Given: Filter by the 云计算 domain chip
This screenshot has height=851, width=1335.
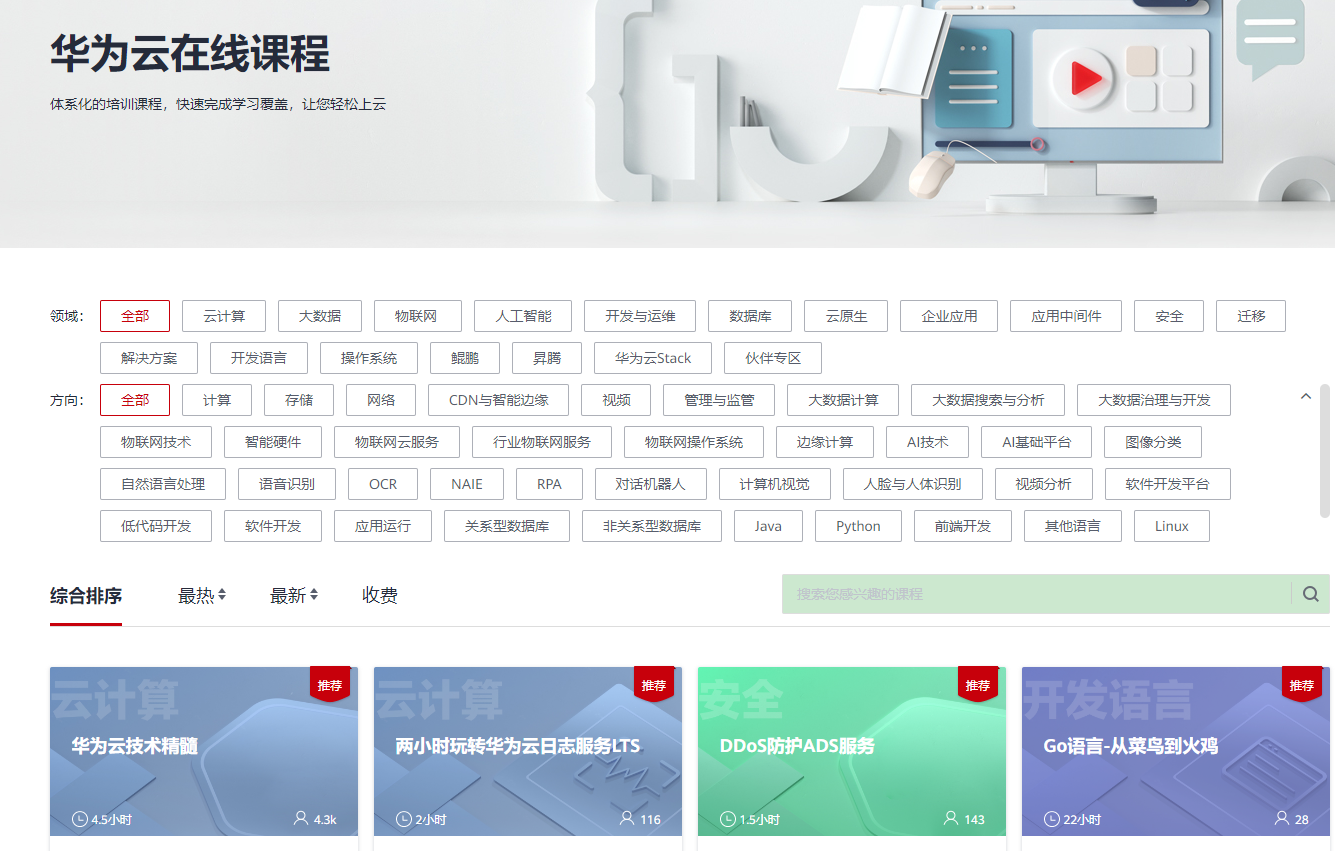Looking at the screenshot, I should click(224, 316).
